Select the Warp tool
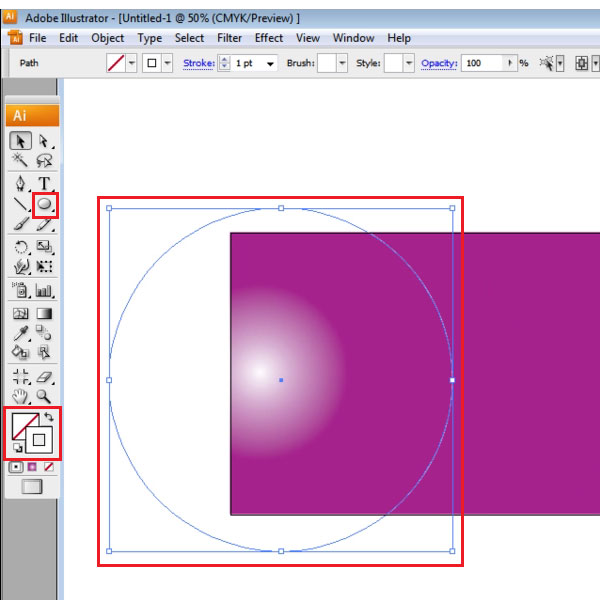 21,266
